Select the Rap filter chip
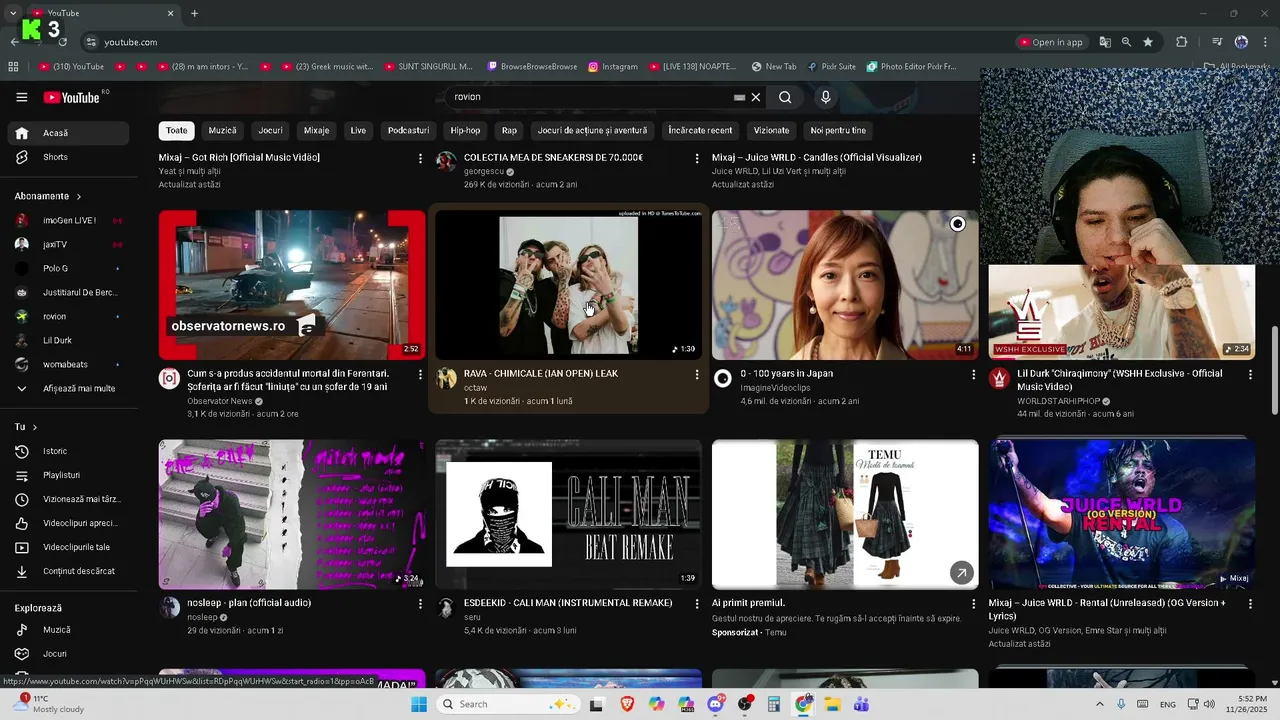This screenshot has width=1280, height=720. click(509, 131)
